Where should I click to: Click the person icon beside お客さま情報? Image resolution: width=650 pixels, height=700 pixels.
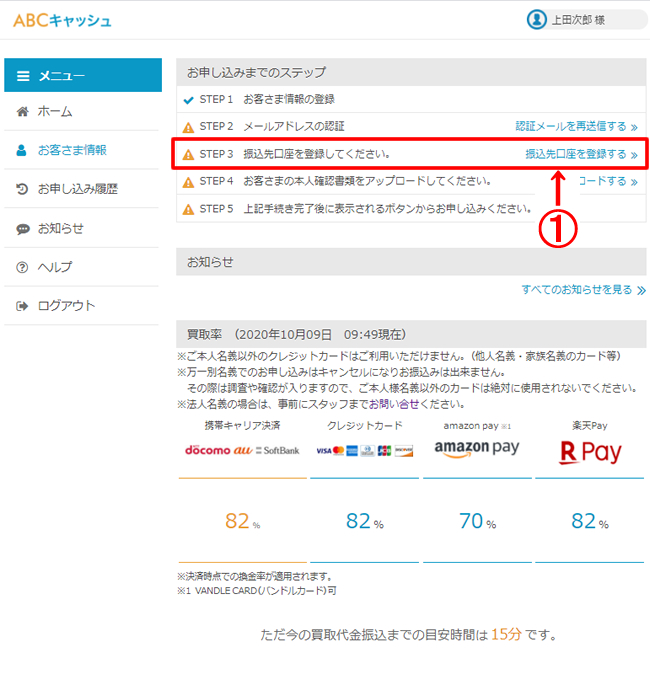[22, 150]
